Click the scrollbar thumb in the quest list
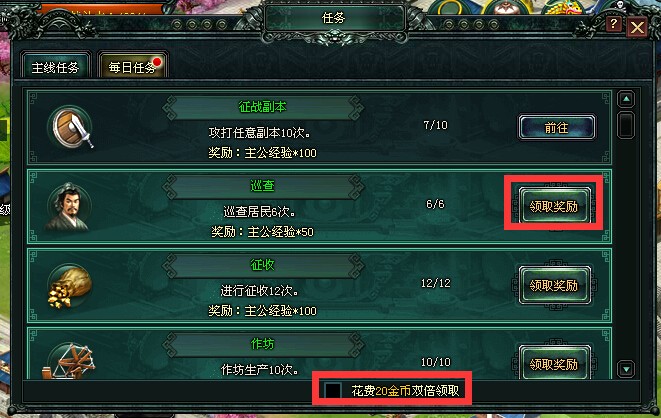 626,124
